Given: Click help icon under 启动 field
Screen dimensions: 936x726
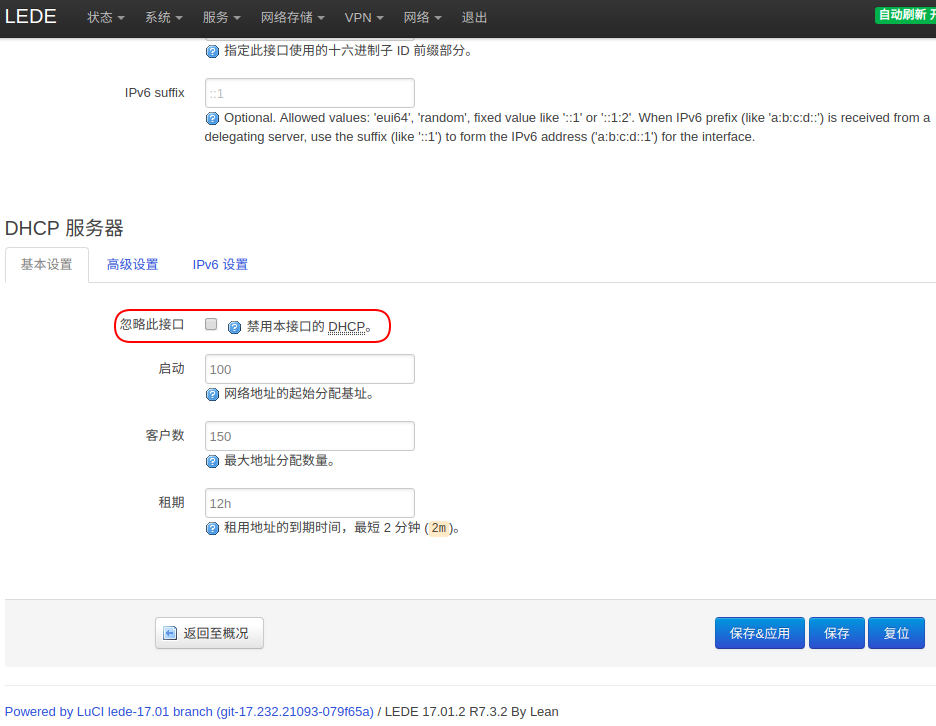Looking at the screenshot, I should (x=212, y=394).
